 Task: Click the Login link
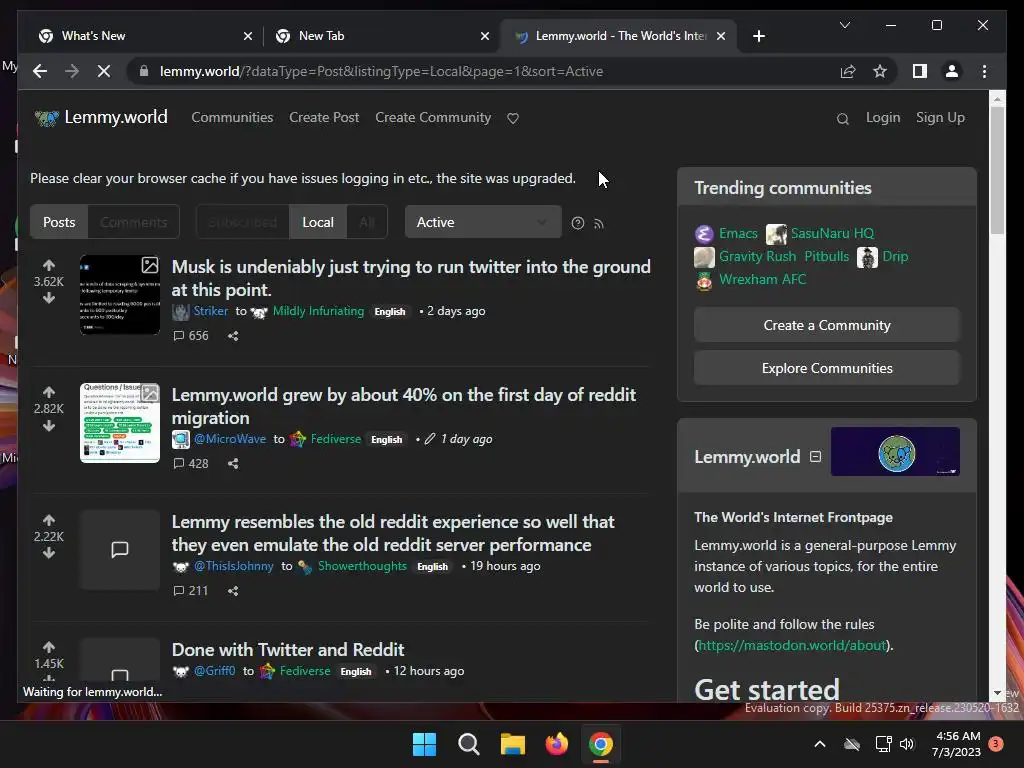(x=883, y=118)
